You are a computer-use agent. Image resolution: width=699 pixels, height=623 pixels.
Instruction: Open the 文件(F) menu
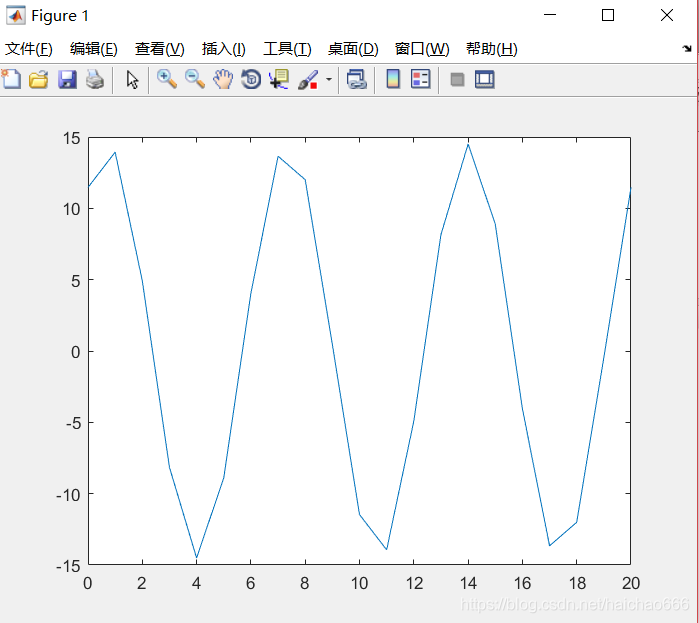(x=29, y=49)
